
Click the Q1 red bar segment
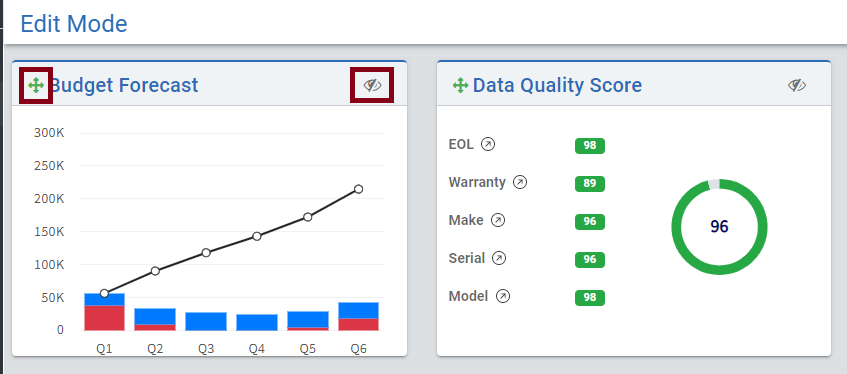pyautogui.click(x=104, y=318)
